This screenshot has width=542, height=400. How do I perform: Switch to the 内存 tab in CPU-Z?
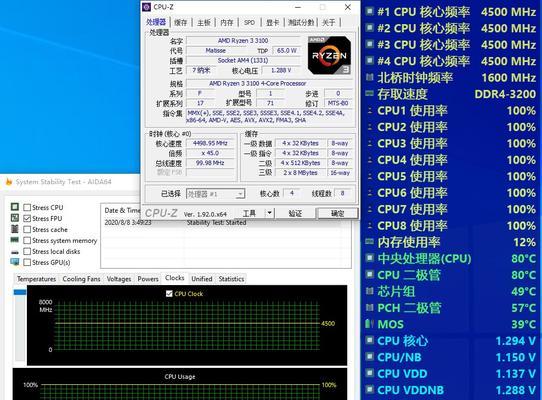(226, 22)
